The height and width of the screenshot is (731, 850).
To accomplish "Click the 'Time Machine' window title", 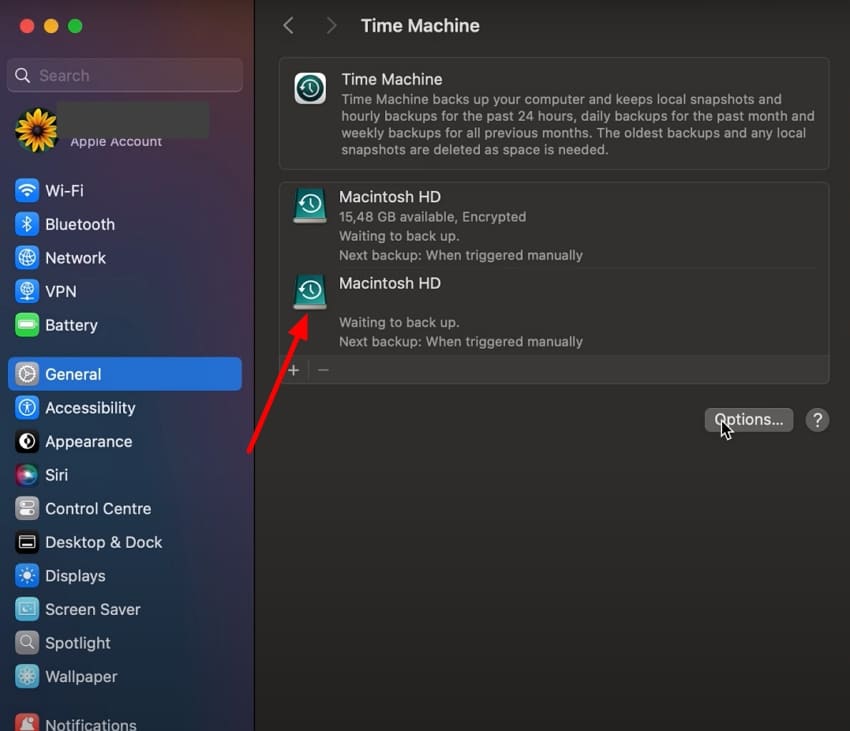I will [x=420, y=25].
